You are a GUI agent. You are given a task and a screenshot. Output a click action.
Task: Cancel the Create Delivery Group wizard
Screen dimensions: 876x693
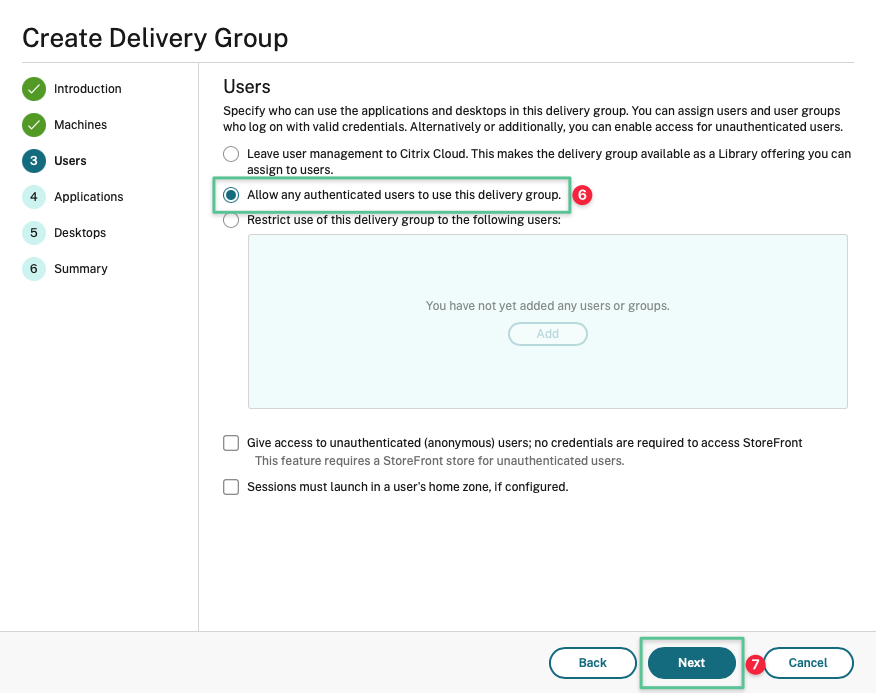808,663
